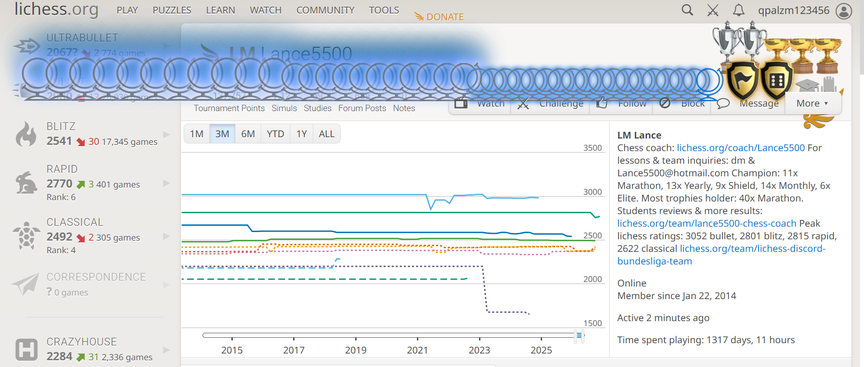
Task: Select 1M chart range
Action: click(197, 134)
